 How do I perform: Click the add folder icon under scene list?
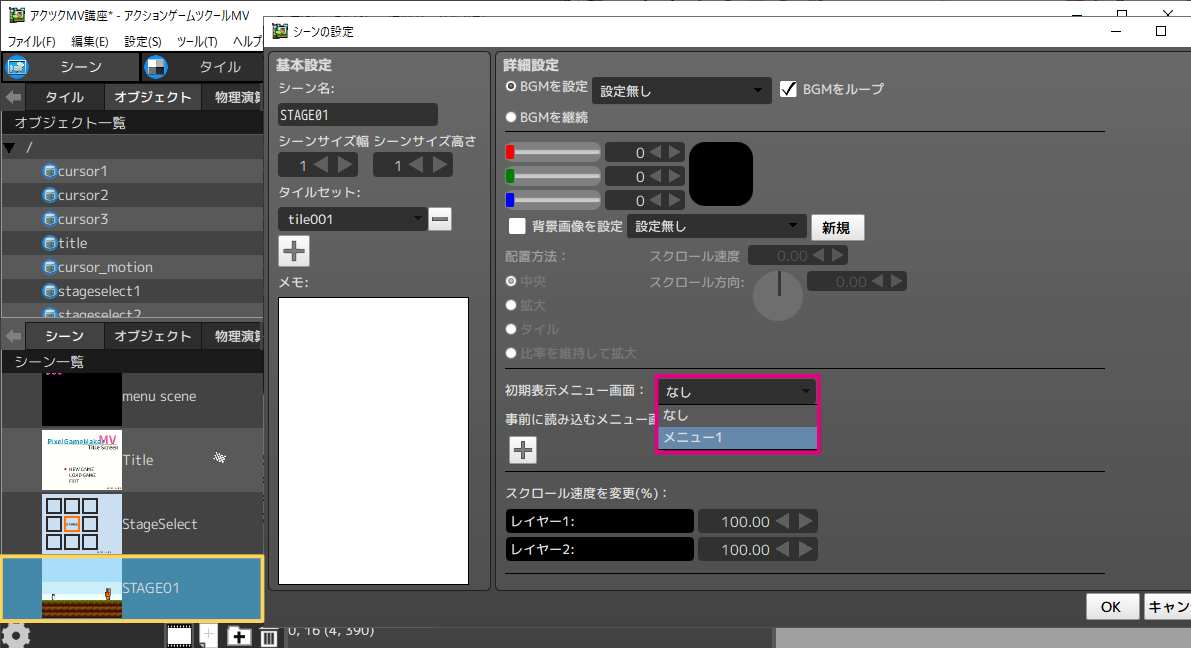coord(239,636)
